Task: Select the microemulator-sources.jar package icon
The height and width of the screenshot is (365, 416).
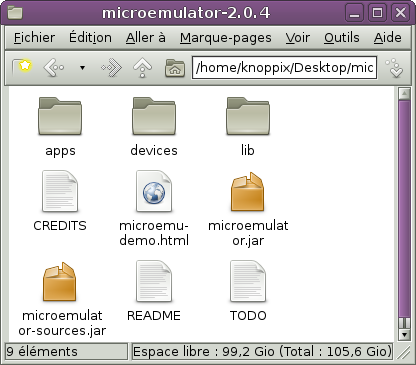Action: 60,282
